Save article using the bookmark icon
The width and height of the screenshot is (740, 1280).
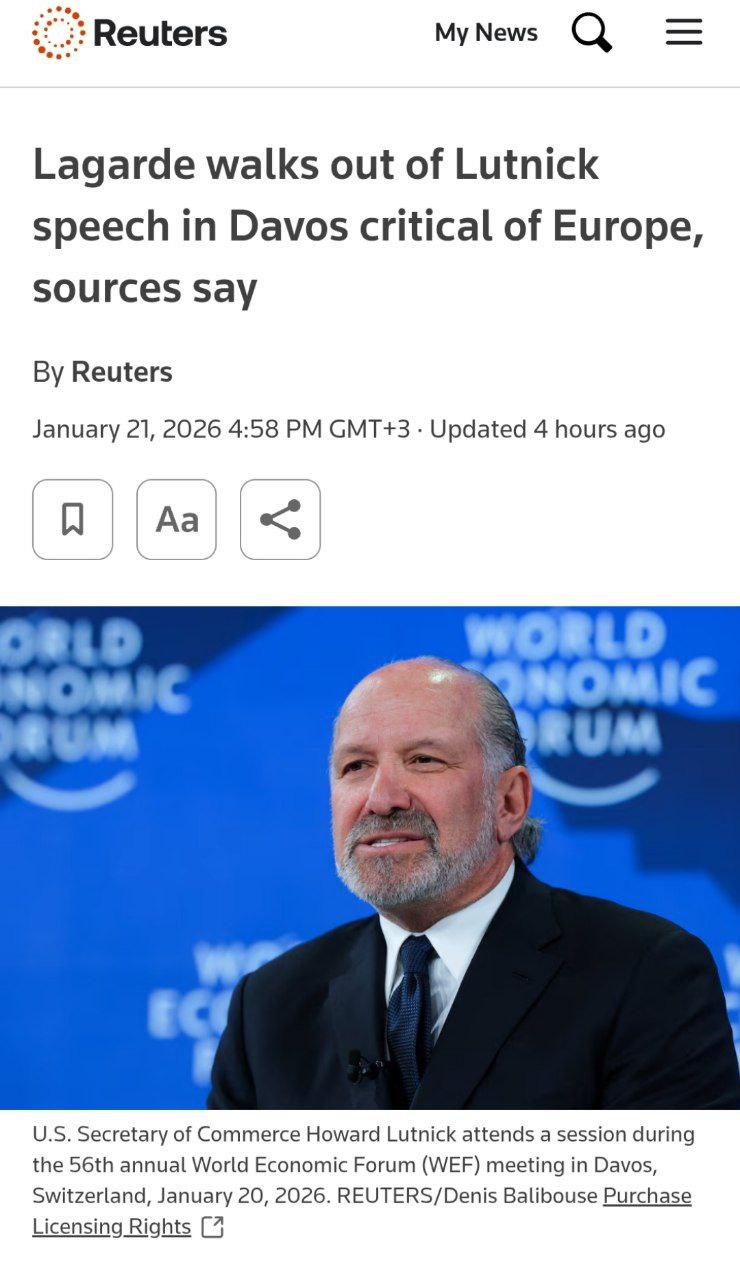tap(73, 519)
